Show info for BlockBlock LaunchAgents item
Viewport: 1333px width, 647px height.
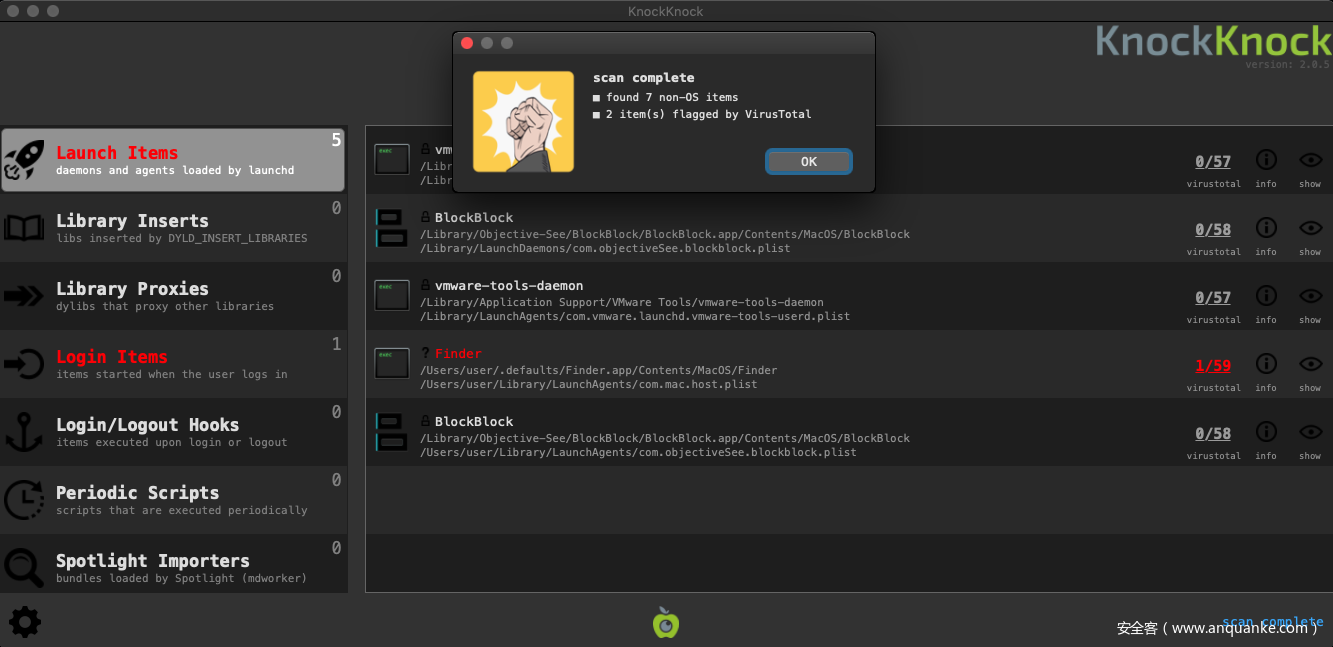click(x=1266, y=432)
